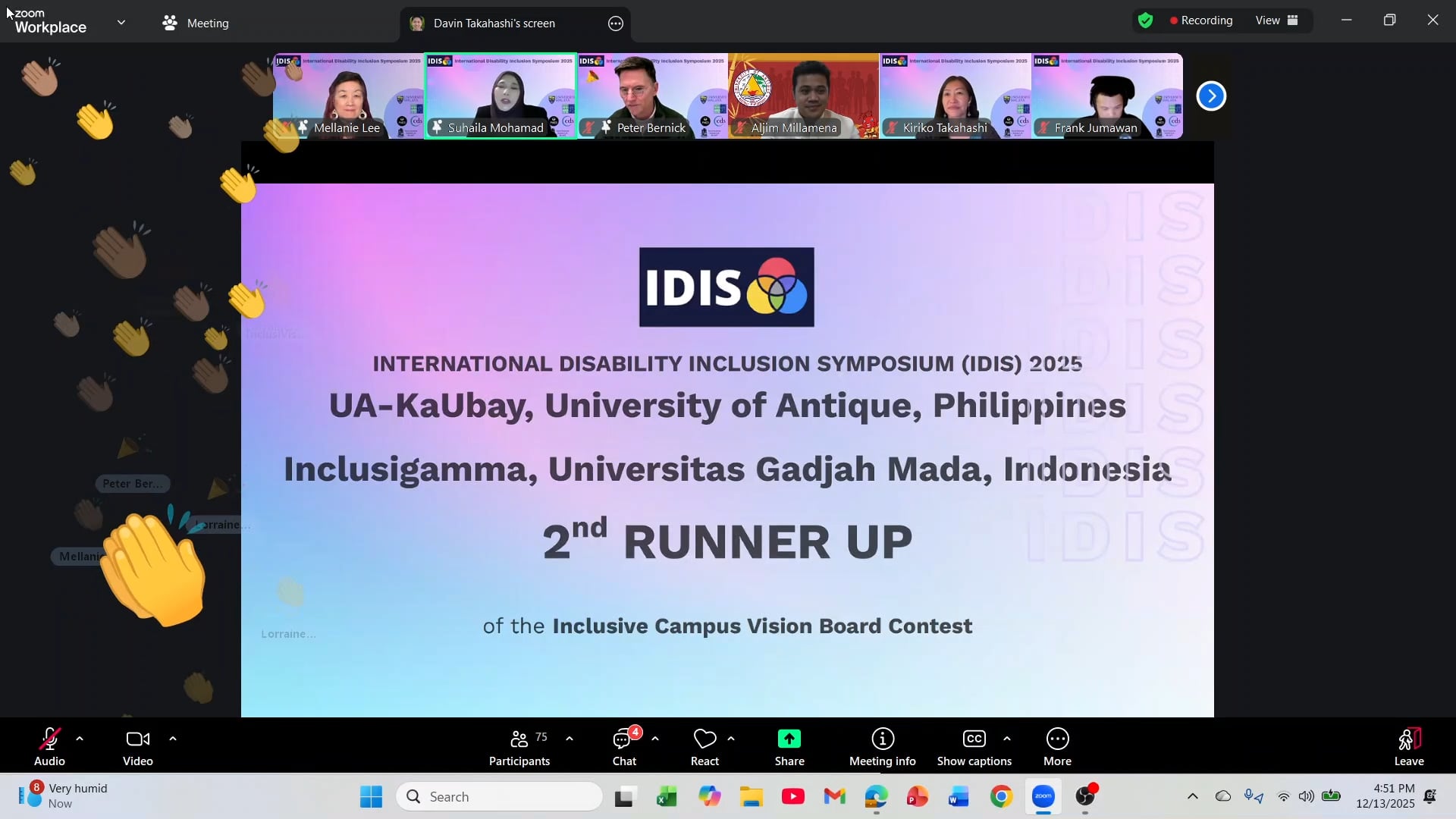This screenshot has height=819, width=1456.
Task: Open screen share options ellipsis
Action: tap(616, 24)
